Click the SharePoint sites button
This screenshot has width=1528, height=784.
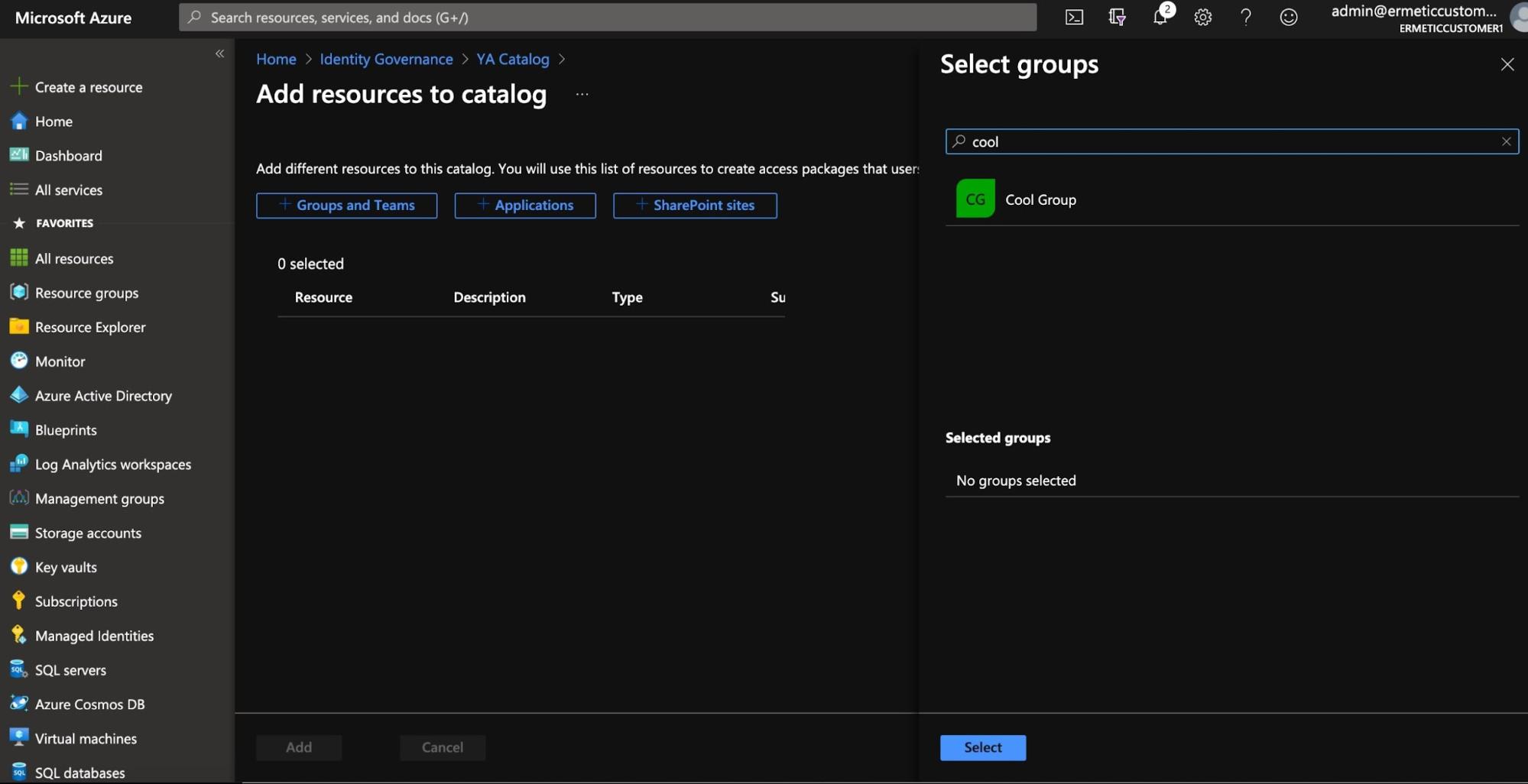tap(695, 206)
